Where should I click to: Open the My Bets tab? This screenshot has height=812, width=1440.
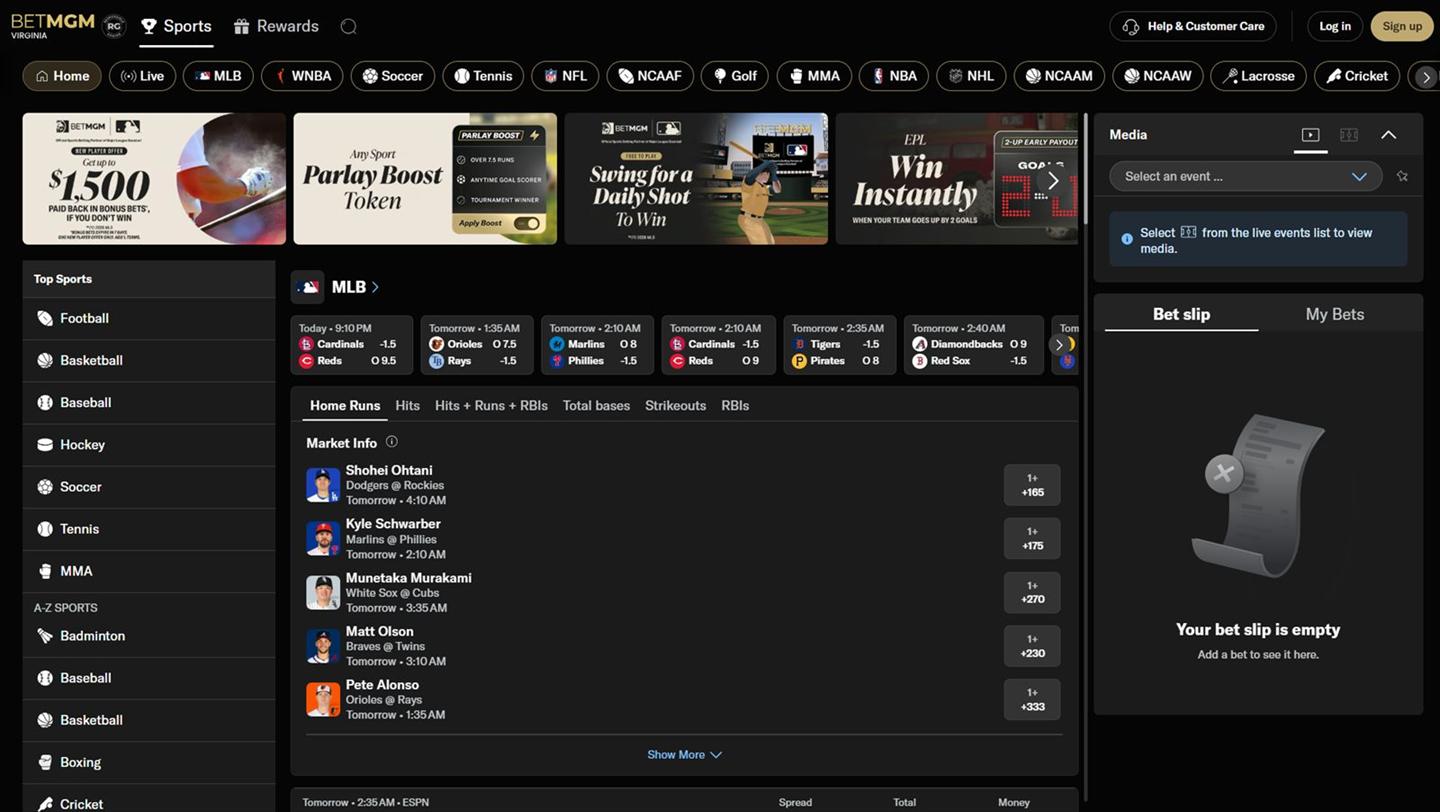[1335, 314]
